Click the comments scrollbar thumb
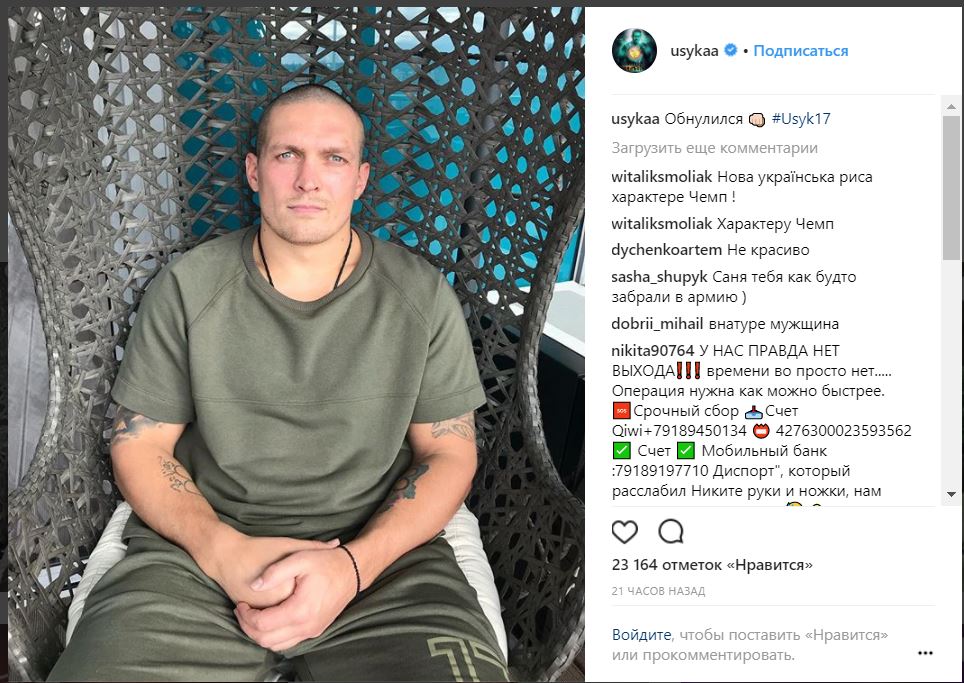Screen dimensions: 964x683 pos(952,188)
